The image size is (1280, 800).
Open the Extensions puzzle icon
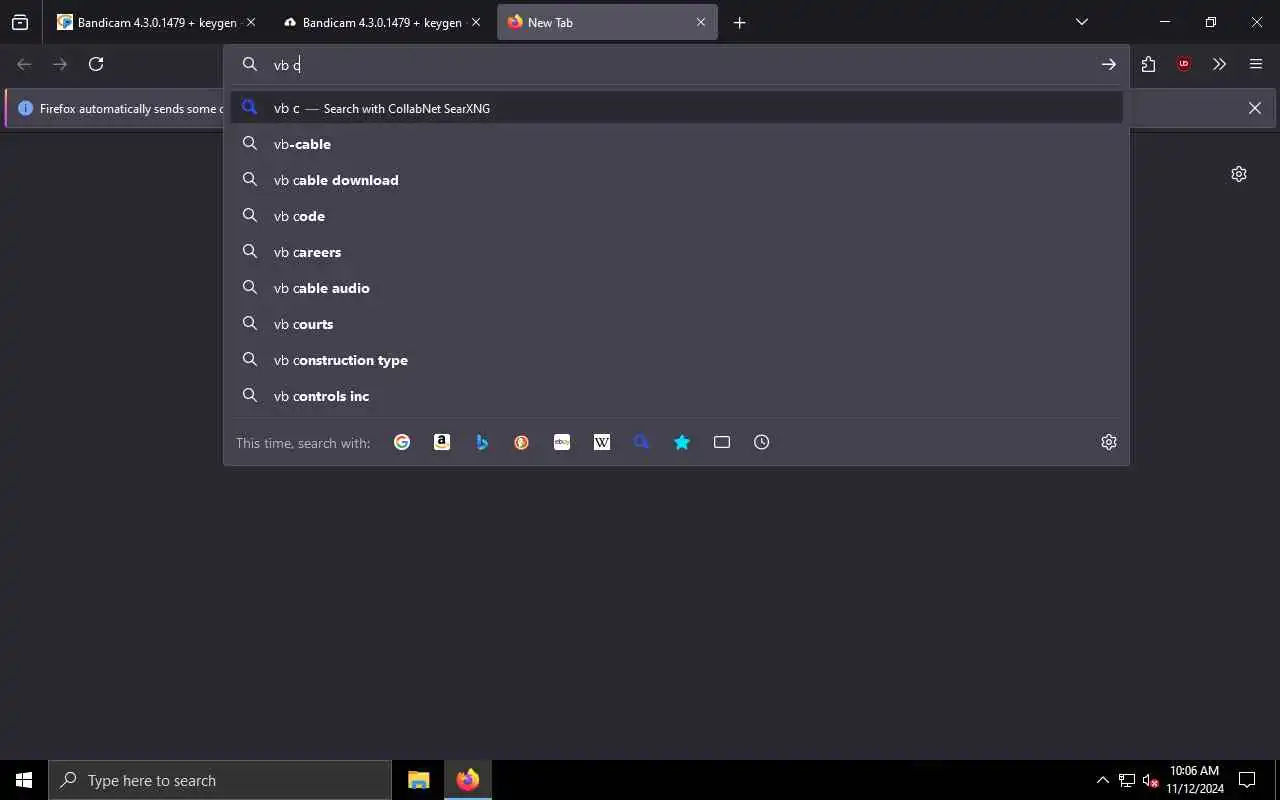[x=1148, y=64]
